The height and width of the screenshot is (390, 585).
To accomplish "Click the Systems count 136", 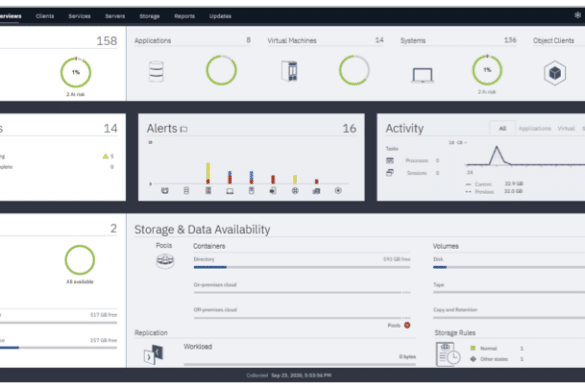I will [x=510, y=40].
